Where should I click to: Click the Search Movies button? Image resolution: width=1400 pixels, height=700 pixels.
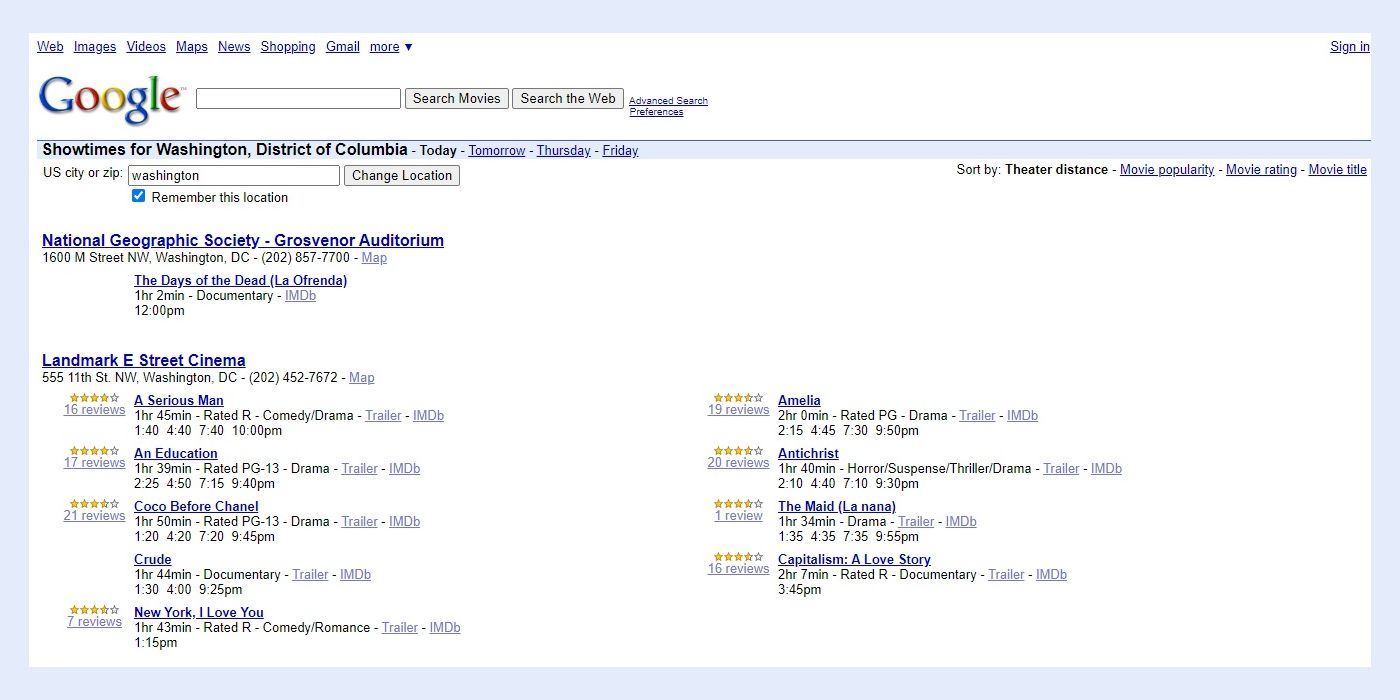[457, 99]
